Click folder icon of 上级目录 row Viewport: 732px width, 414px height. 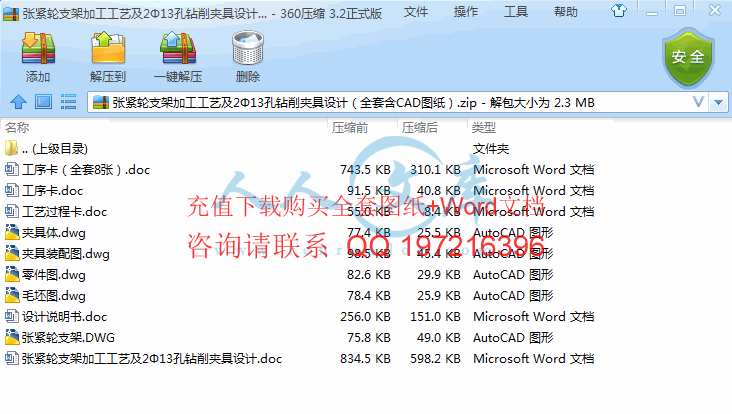(12, 148)
